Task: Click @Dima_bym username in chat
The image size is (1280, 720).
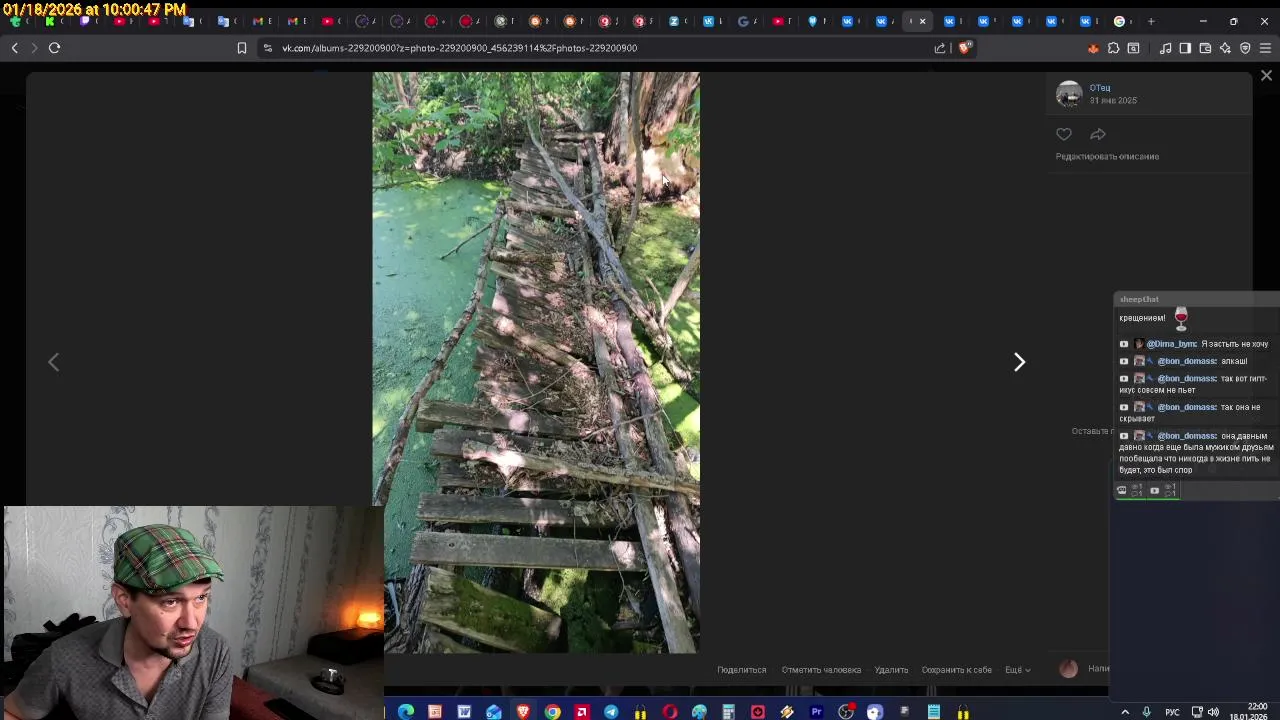Action: point(1171,344)
